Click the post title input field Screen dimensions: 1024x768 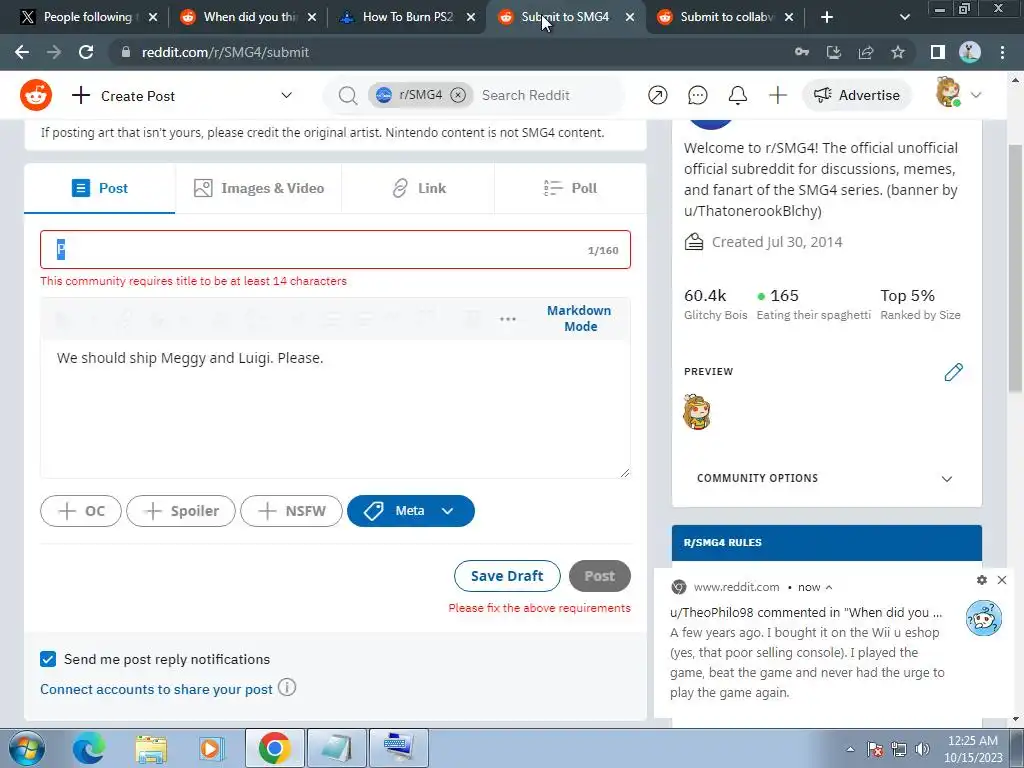[336, 249]
